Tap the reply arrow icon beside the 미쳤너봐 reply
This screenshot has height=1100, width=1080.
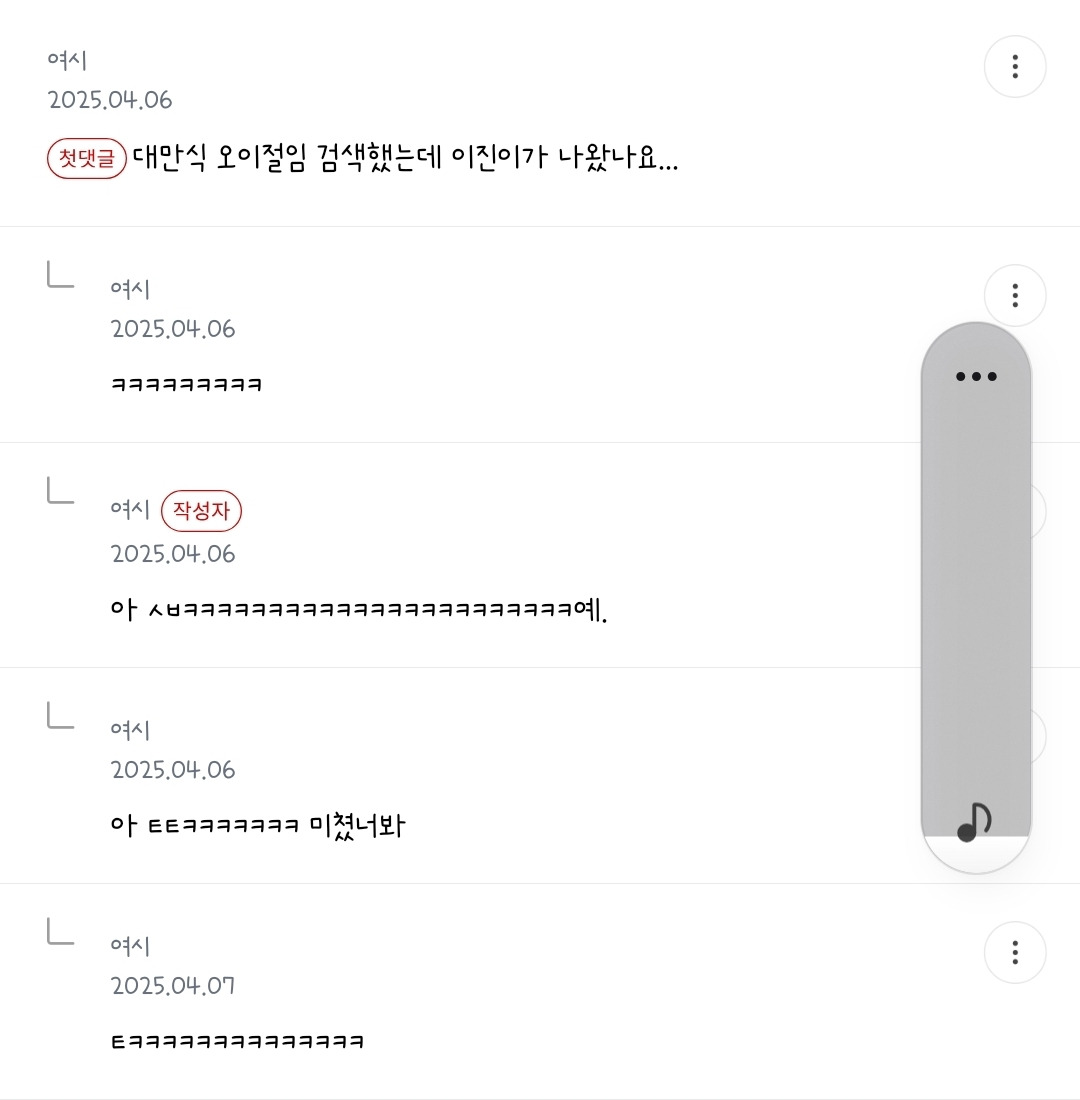pos(60,715)
